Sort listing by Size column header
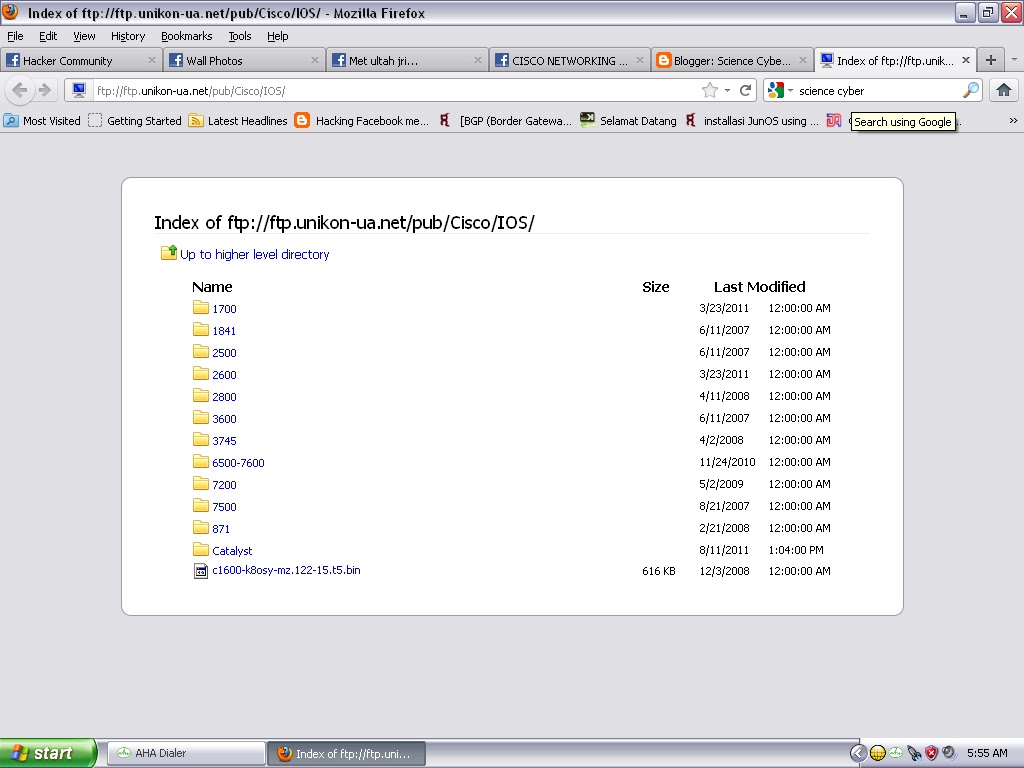Screen dimensions: 1024x768 click(x=655, y=287)
